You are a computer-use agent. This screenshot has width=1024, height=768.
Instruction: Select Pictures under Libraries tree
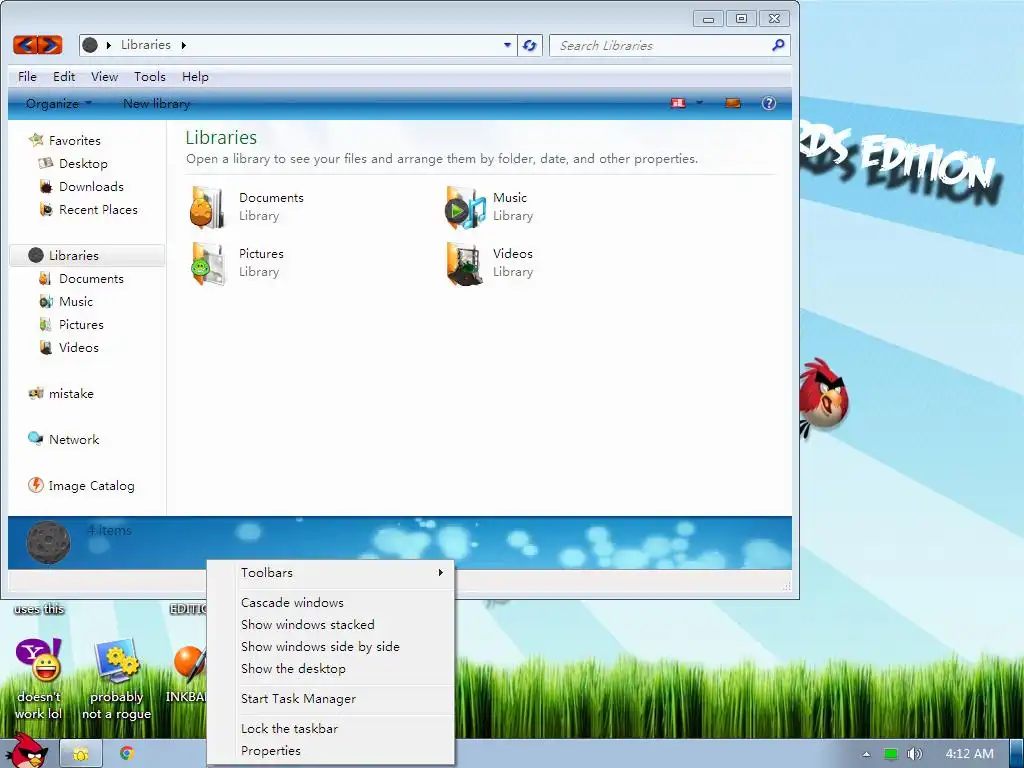click(81, 325)
